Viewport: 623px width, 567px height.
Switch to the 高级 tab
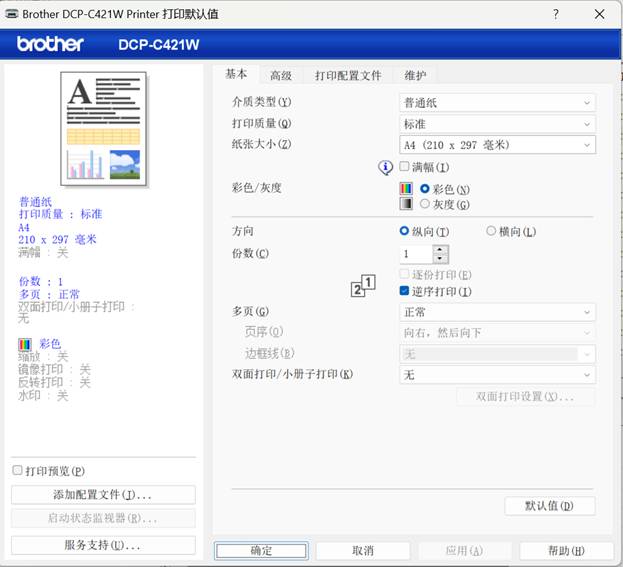coord(281,75)
